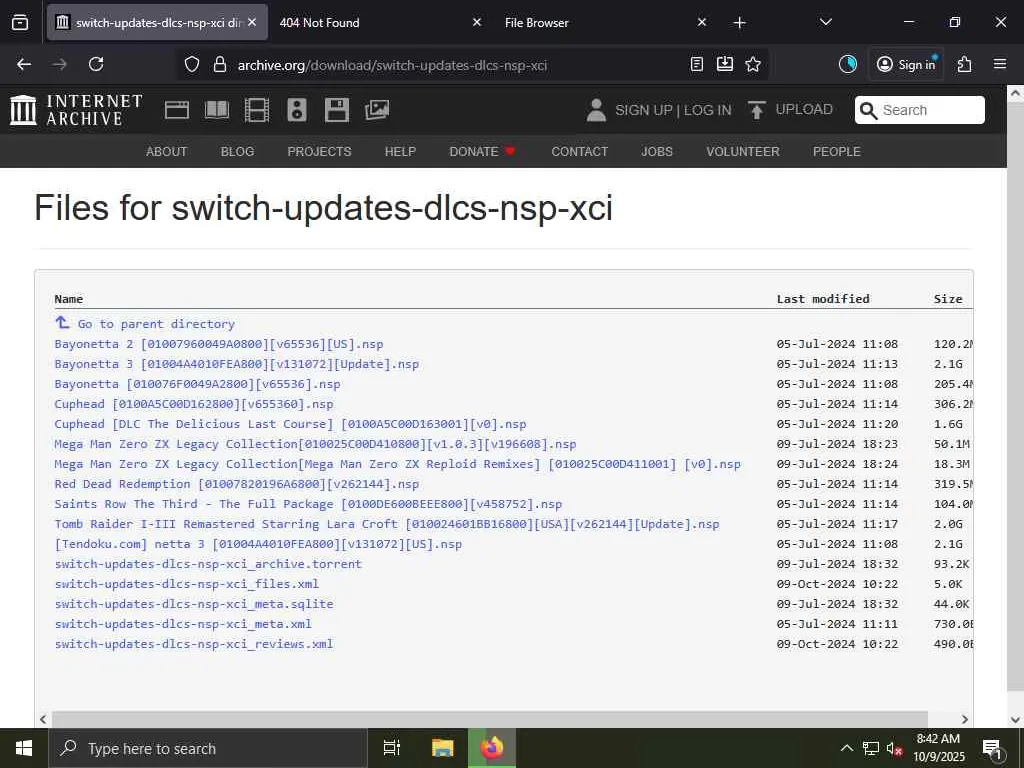1024x768 pixels.
Task: Click the user avatar icon
Action: click(596, 110)
